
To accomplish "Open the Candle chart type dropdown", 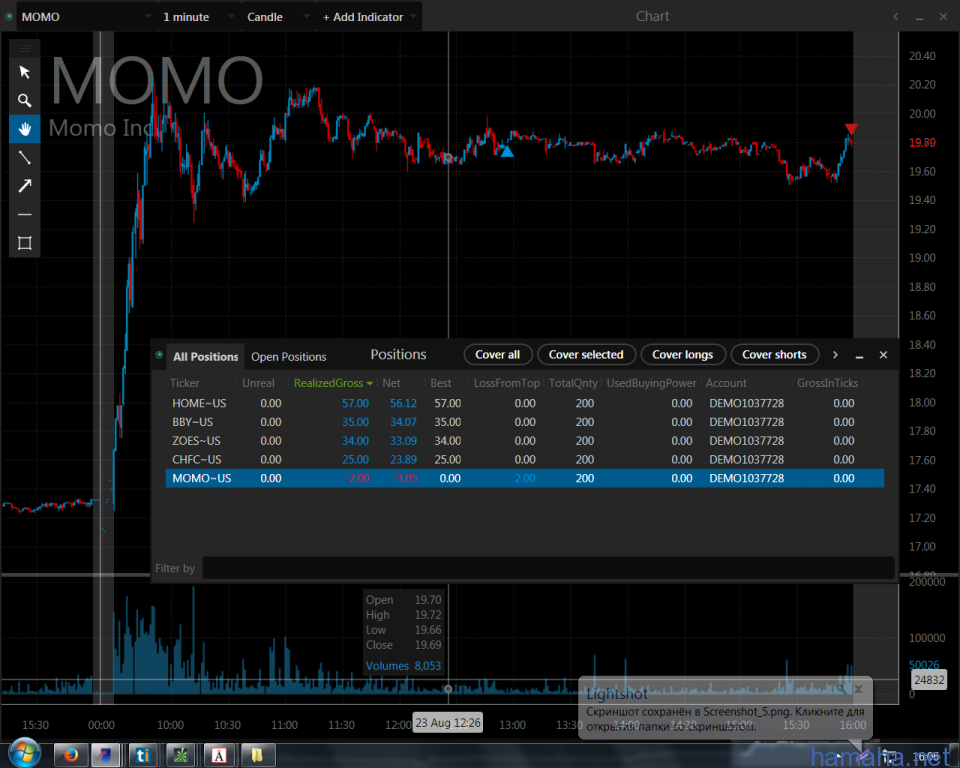I will tap(277, 17).
